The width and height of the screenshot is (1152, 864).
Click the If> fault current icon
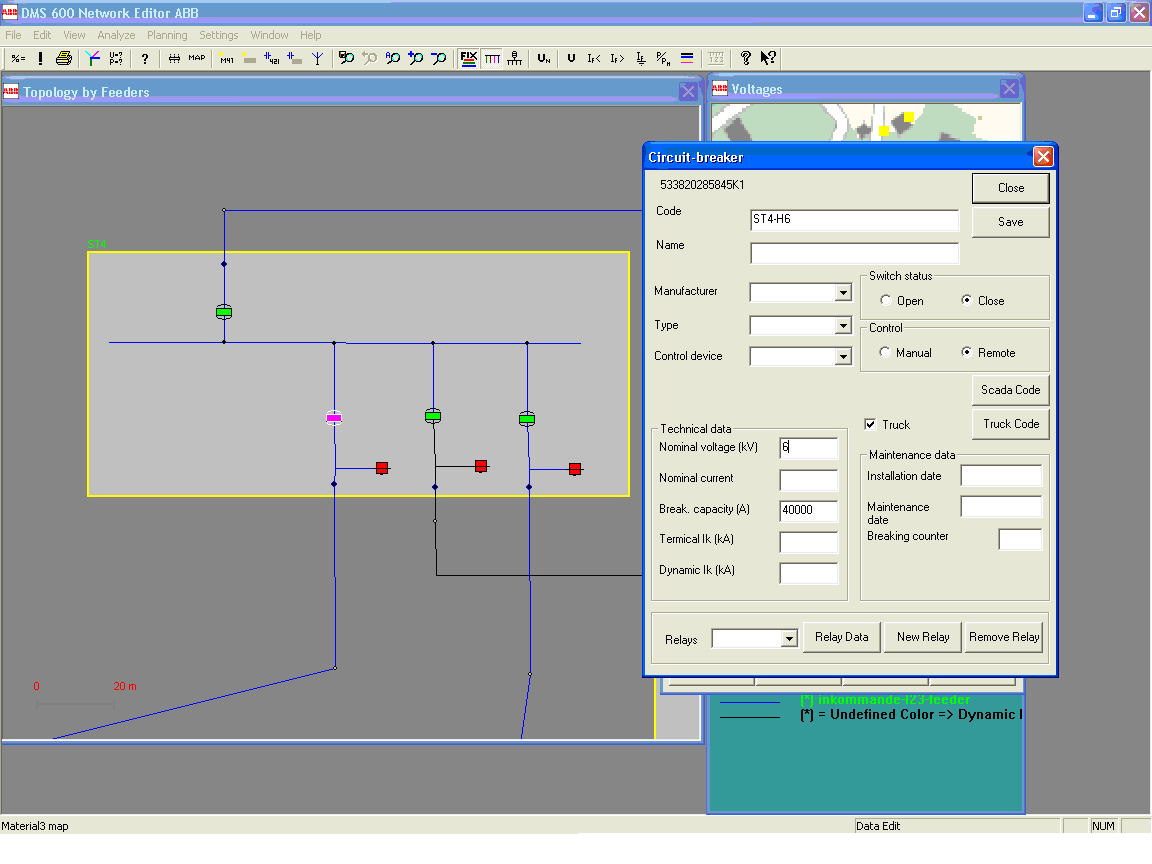click(617, 58)
